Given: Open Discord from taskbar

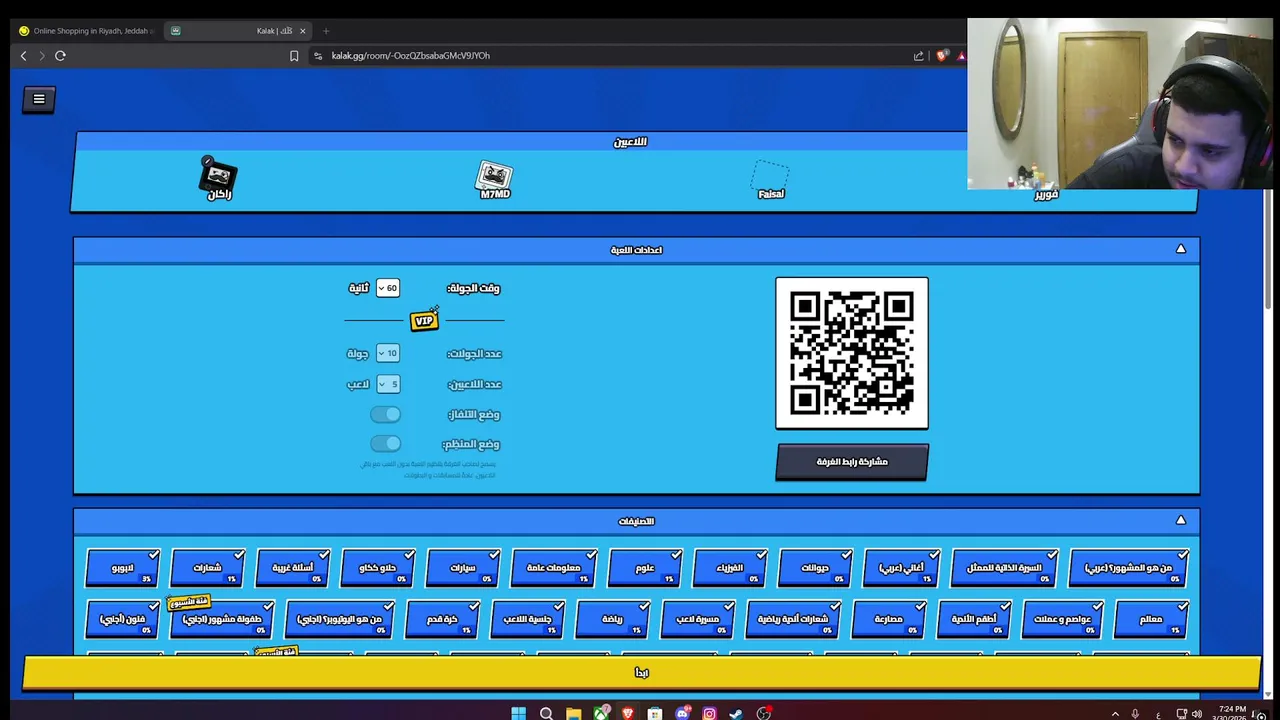Looking at the screenshot, I should pos(682,713).
